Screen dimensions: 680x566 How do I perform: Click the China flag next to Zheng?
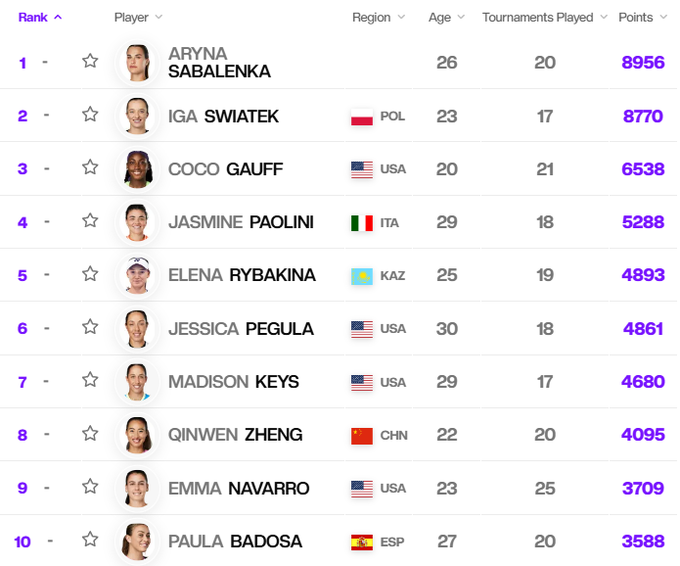(361, 435)
